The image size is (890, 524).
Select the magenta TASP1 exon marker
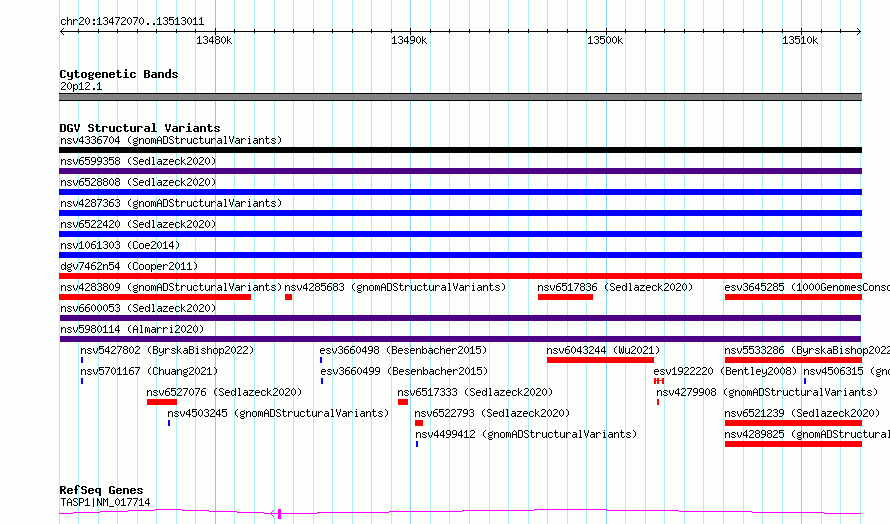279,514
